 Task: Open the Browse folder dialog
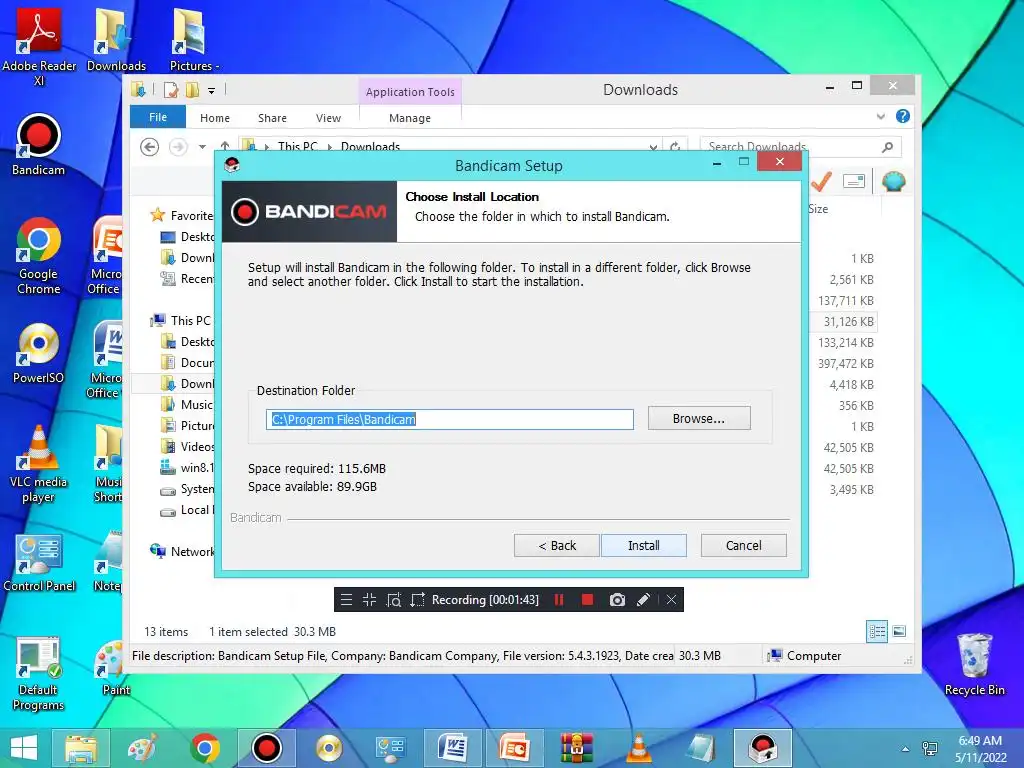[699, 419]
